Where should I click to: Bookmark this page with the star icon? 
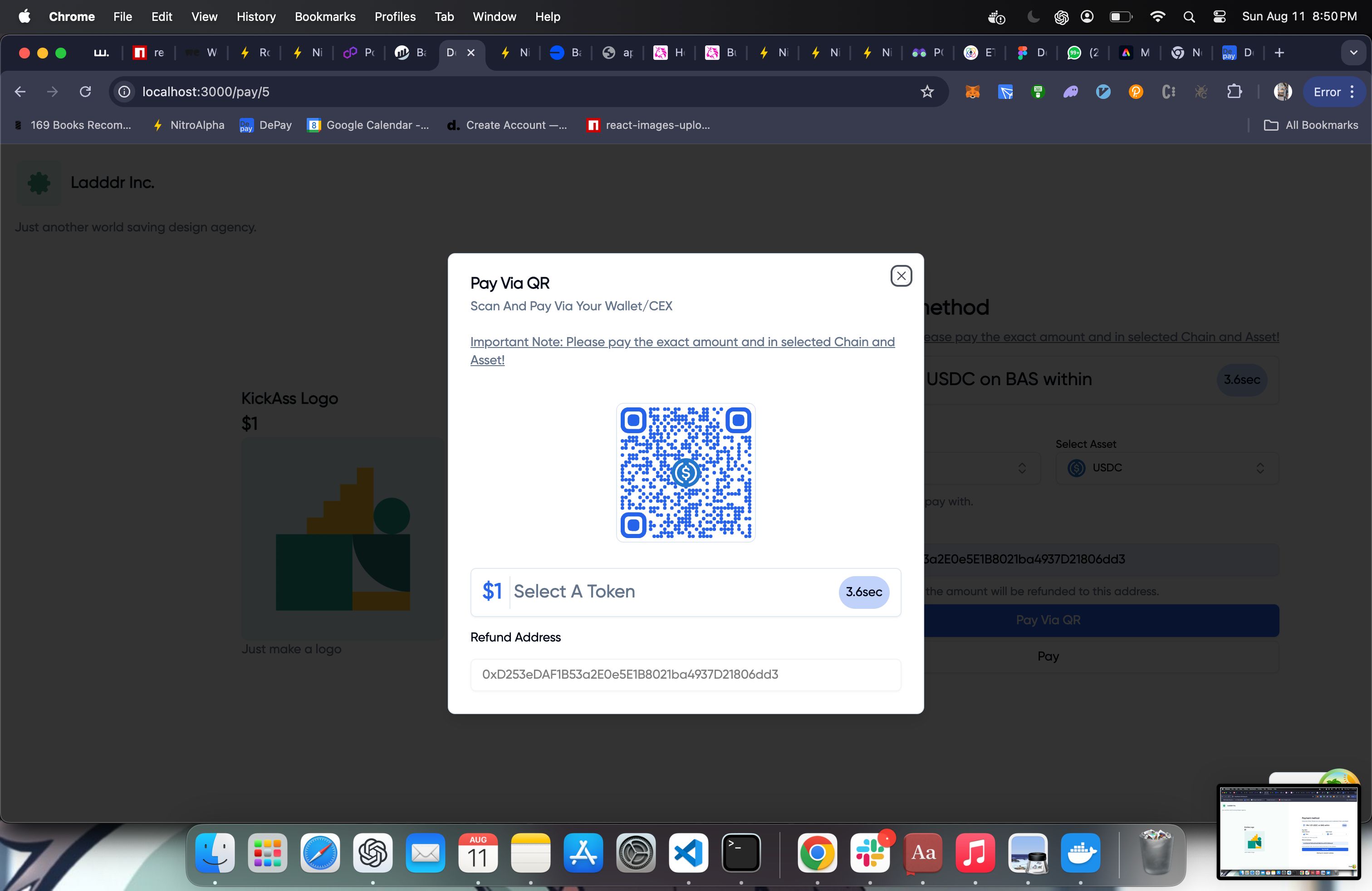[926, 92]
